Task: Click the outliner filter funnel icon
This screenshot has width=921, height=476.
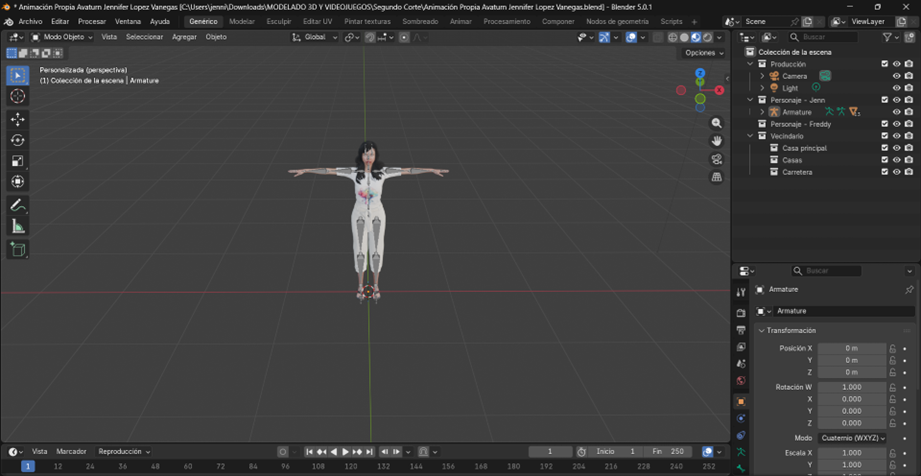Action: pos(887,37)
